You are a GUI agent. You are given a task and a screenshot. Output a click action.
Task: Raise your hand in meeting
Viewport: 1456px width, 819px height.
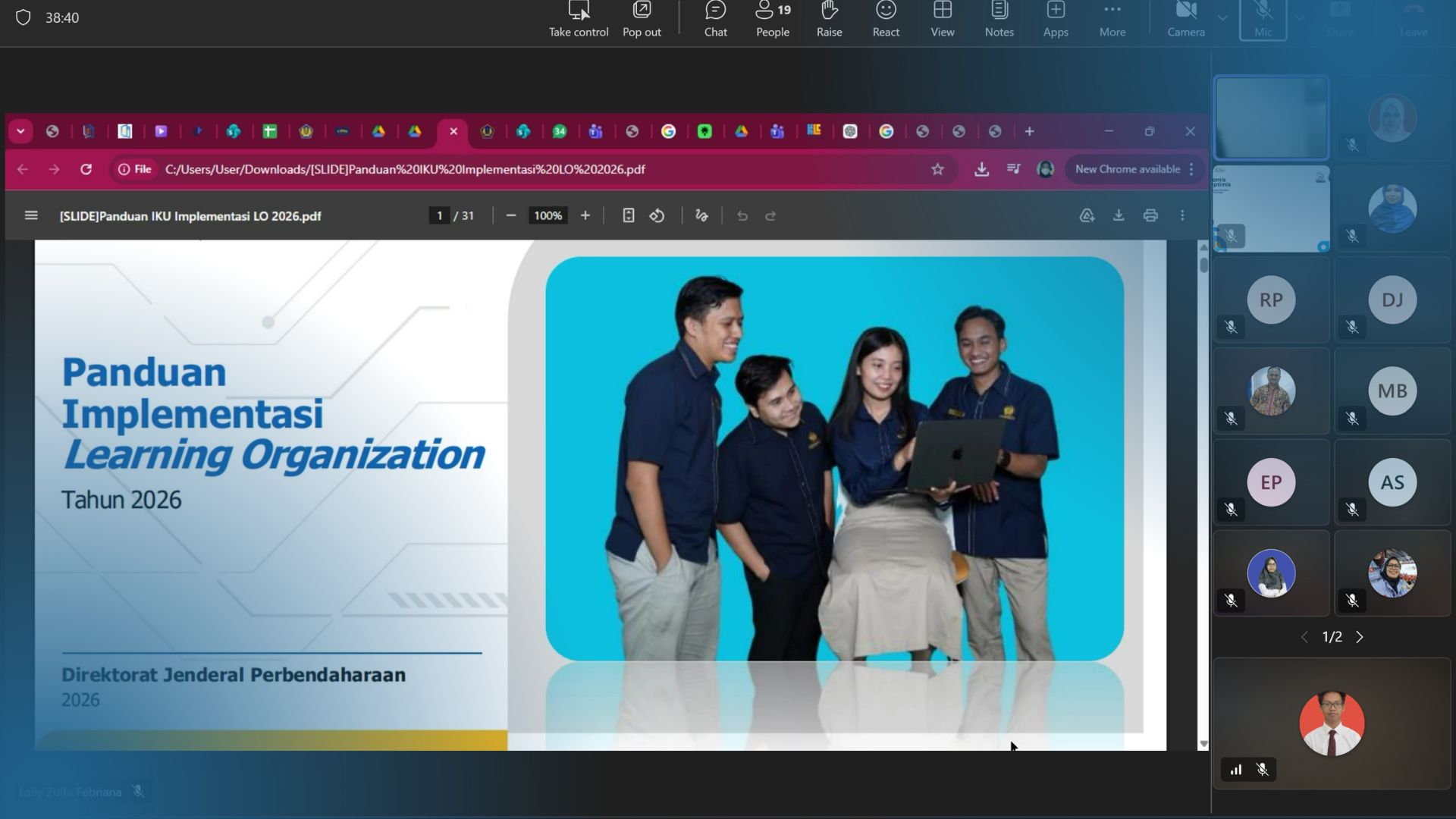click(829, 19)
